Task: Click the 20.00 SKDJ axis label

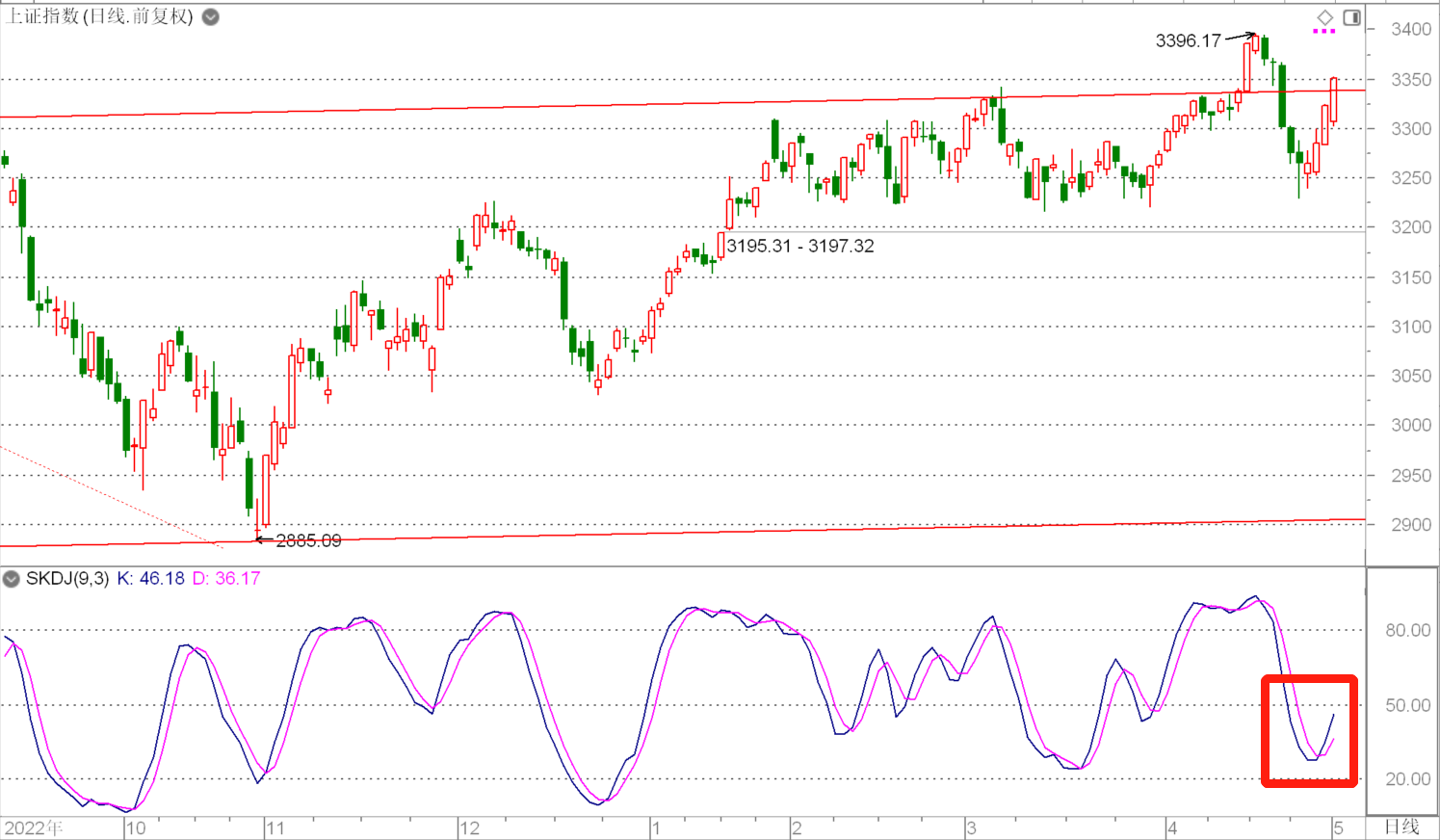Action: pos(1408,779)
